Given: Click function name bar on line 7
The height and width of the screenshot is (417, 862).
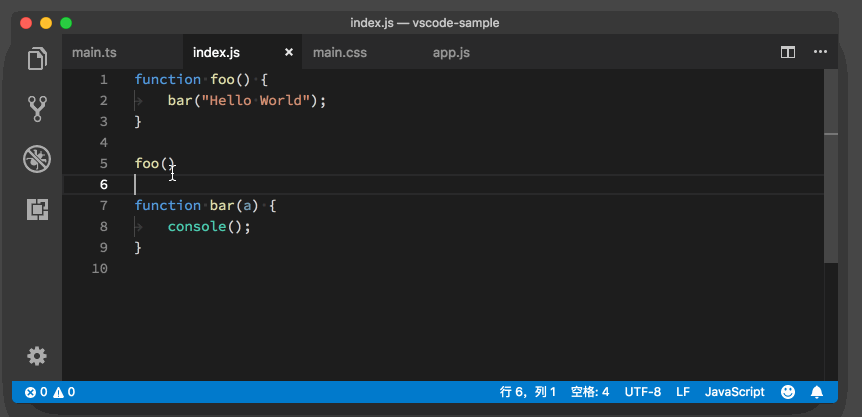Looking at the screenshot, I should click(x=222, y=205).
